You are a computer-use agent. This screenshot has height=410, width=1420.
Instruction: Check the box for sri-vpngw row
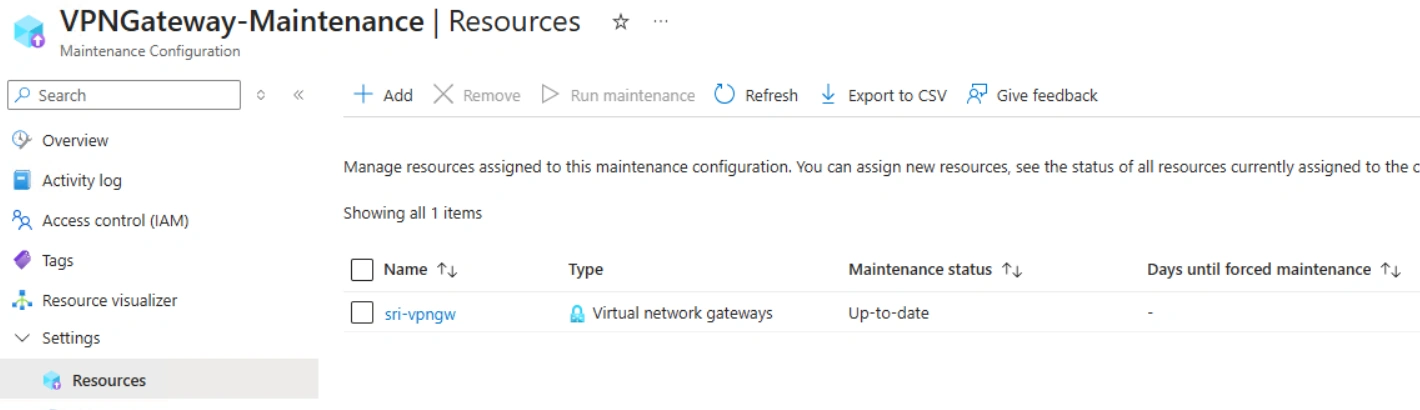tap(362, 313)
